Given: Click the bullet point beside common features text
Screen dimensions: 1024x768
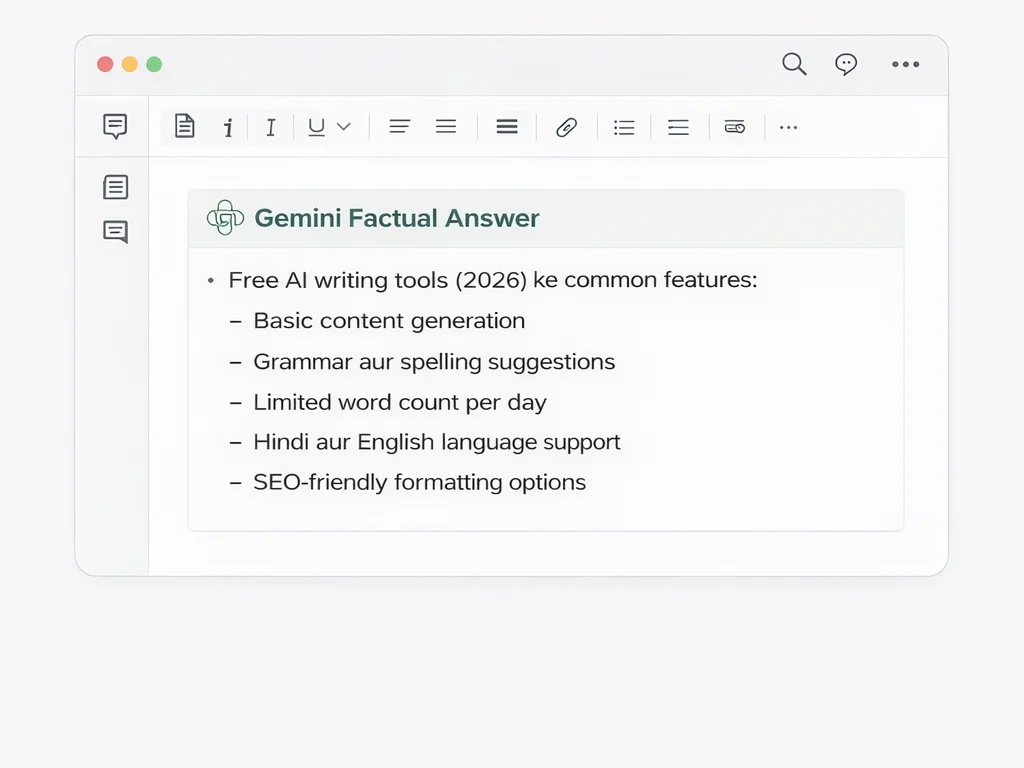Looking at the screenshot, I should (x=210, y=281).
